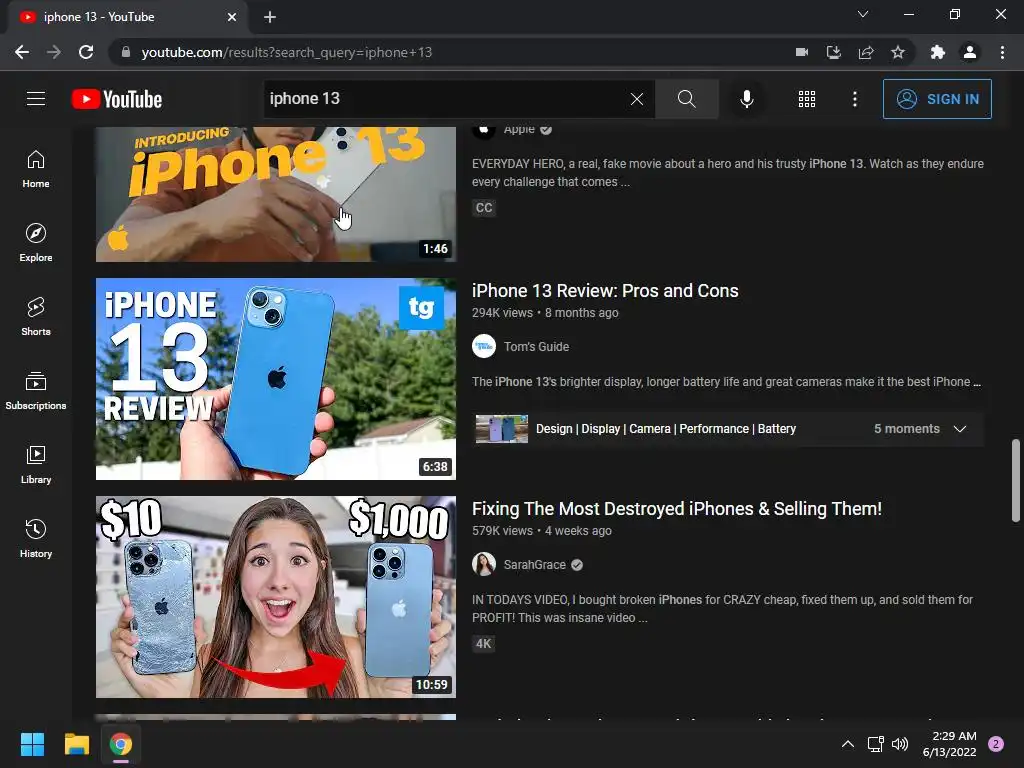
Task: Open Fixing The Most Destroyed iPhones title
Action: (x=677, y=509)
